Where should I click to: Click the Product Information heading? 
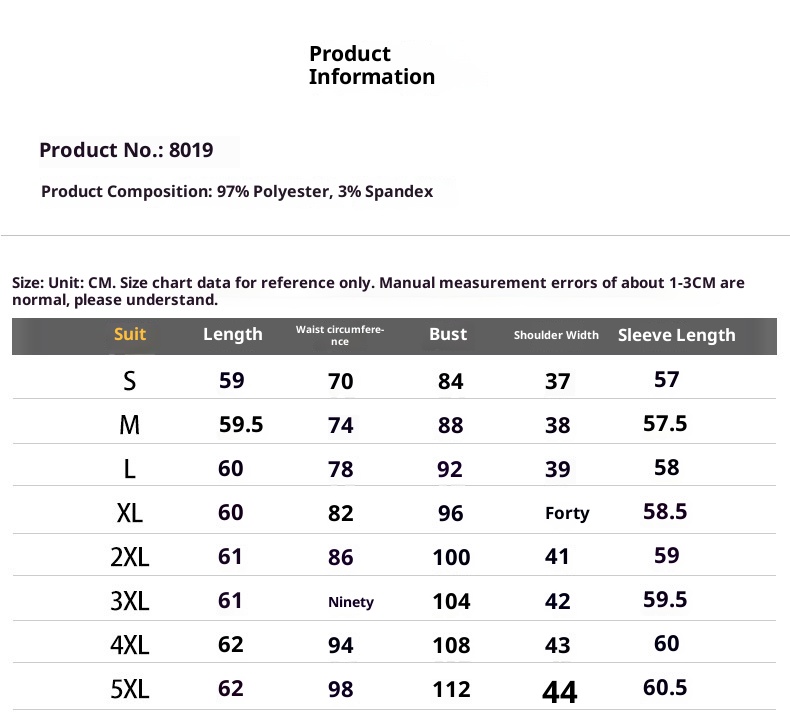371,65
